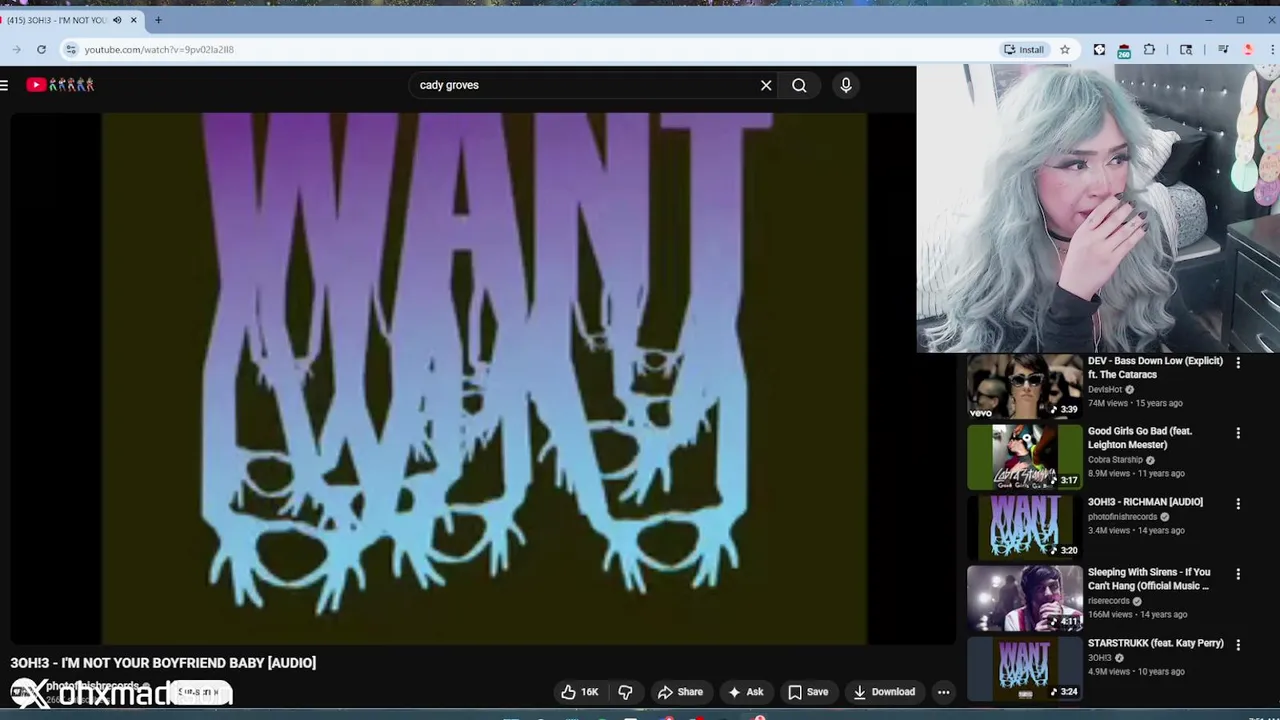The image size is (1280, 720).
Task: Open options for Good Girls Go Bad
Action: (x=1238, y=433)
